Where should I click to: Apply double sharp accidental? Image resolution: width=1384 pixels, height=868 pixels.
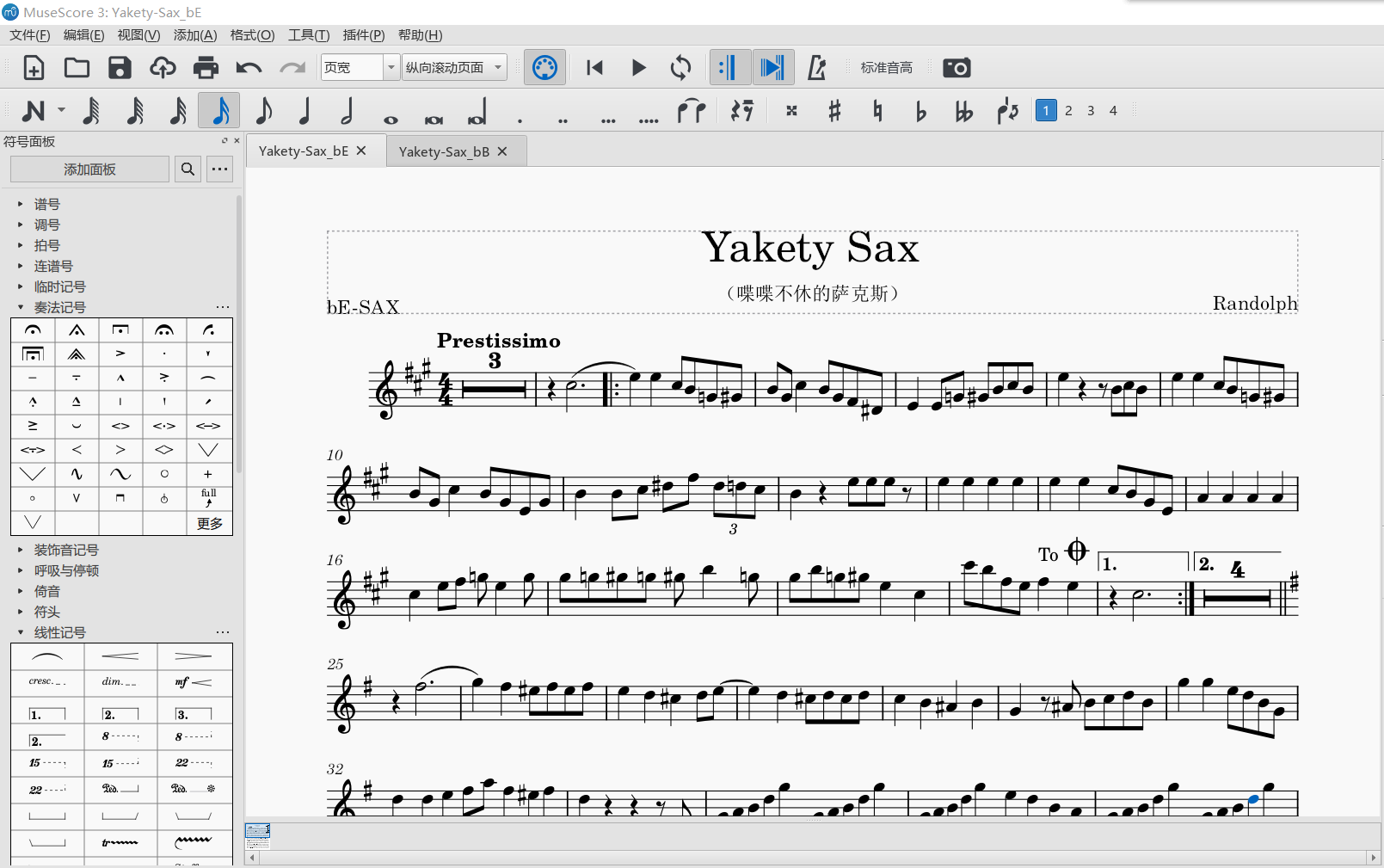click(x=791, y=111)
